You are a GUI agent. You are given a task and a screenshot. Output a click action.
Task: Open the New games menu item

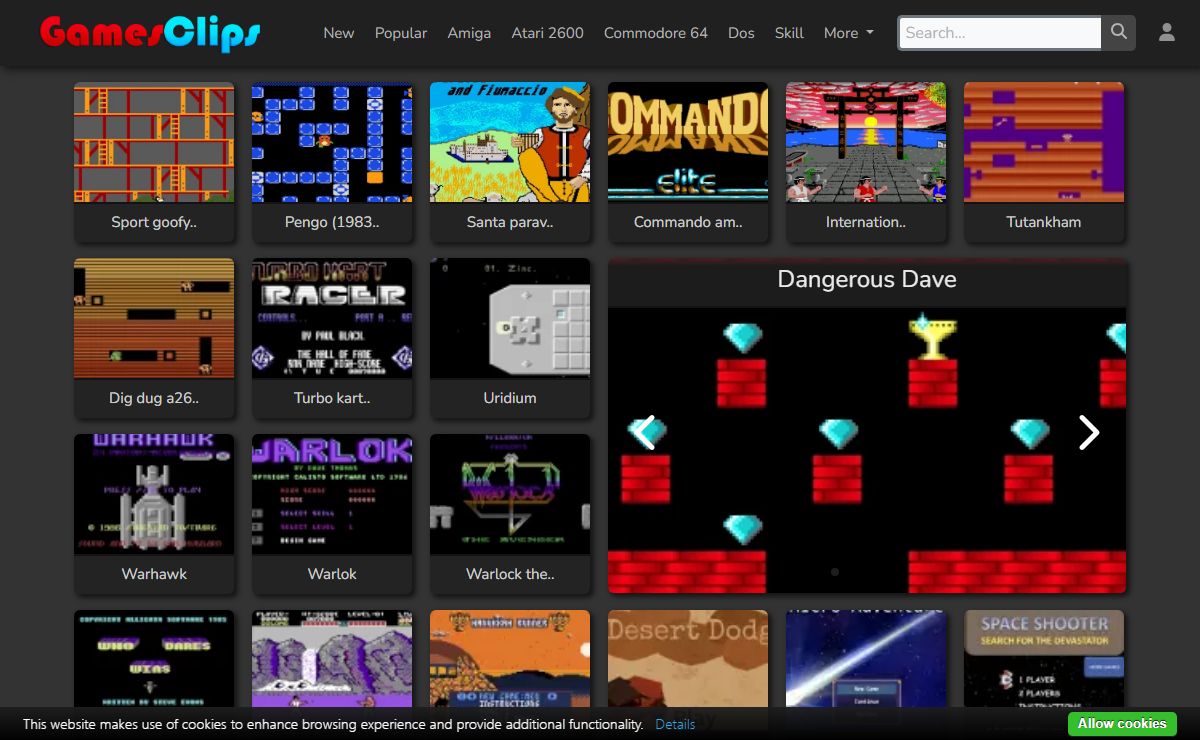click(x=339, y=33)
